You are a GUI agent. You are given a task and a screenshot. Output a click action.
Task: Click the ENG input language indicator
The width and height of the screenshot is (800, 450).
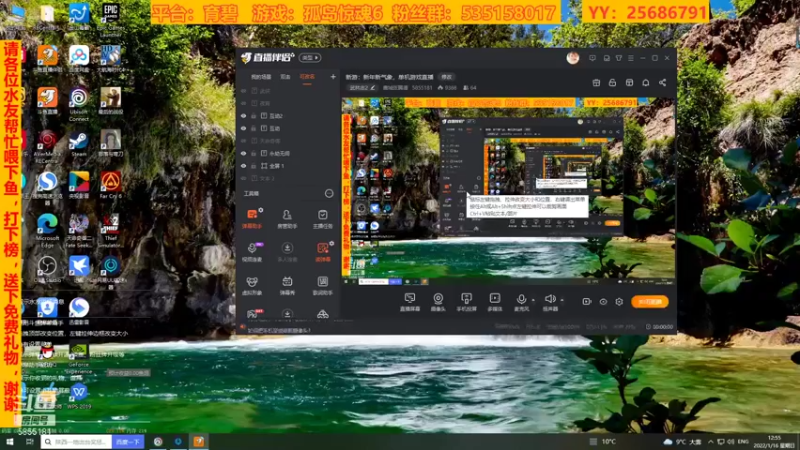[743, 441]
